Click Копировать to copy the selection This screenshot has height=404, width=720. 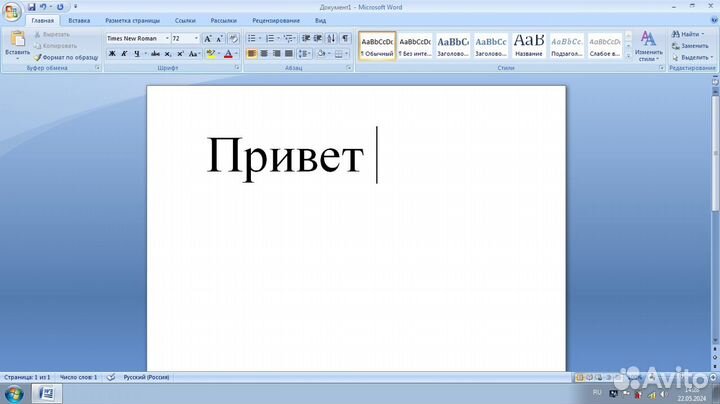55,46
